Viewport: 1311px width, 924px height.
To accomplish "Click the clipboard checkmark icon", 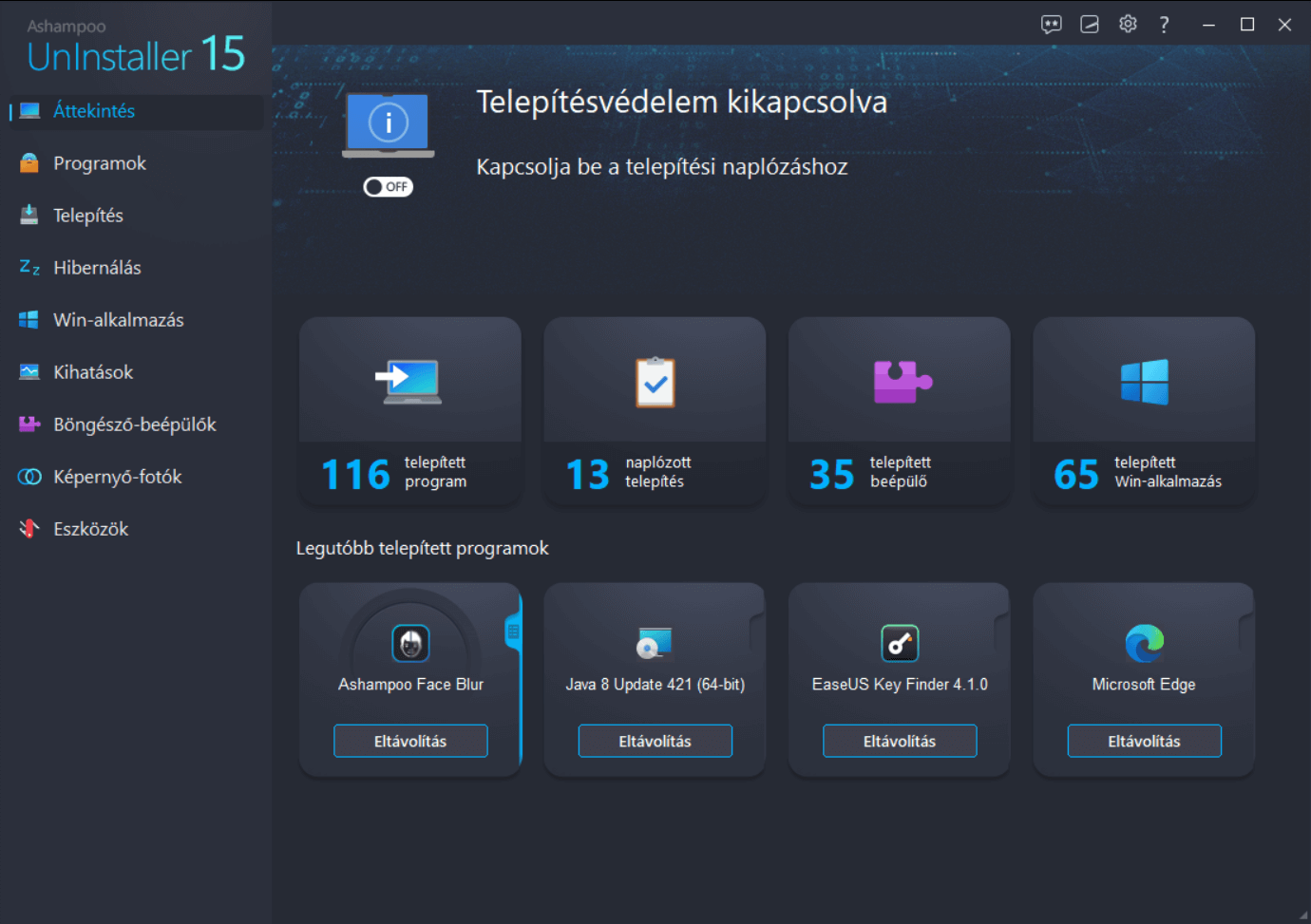I will click(x=655, y=382).
